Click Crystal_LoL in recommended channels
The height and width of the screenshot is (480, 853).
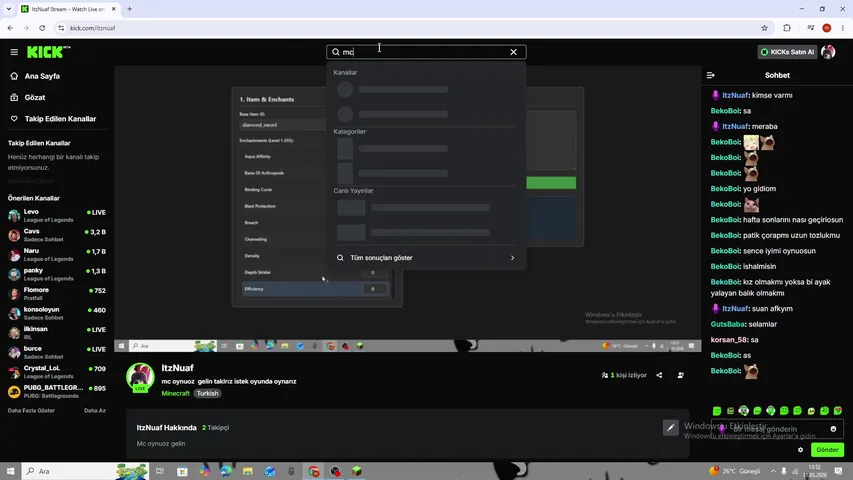click(57, 372)
